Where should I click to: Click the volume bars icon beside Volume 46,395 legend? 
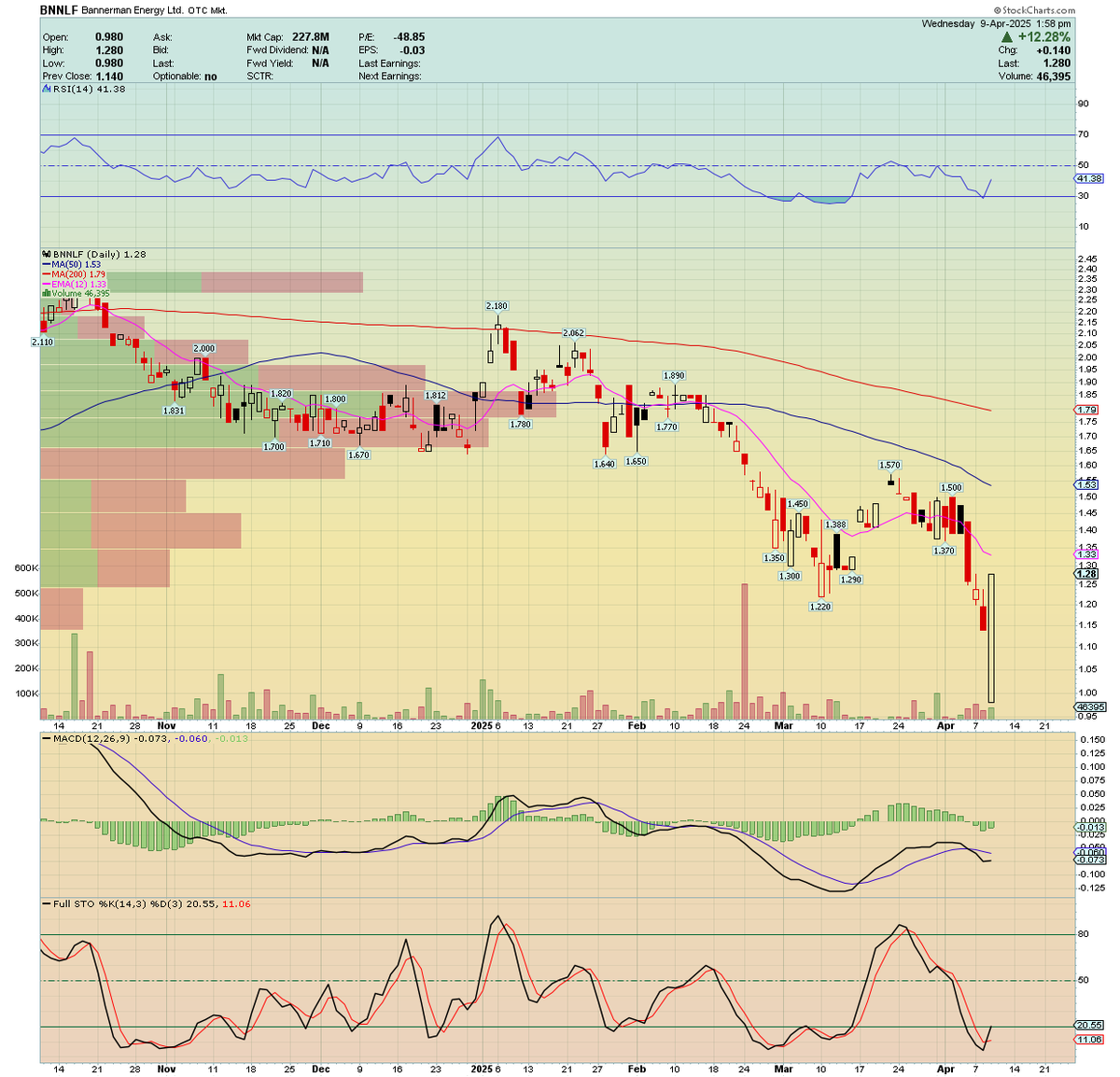click(x=46, y=293)
